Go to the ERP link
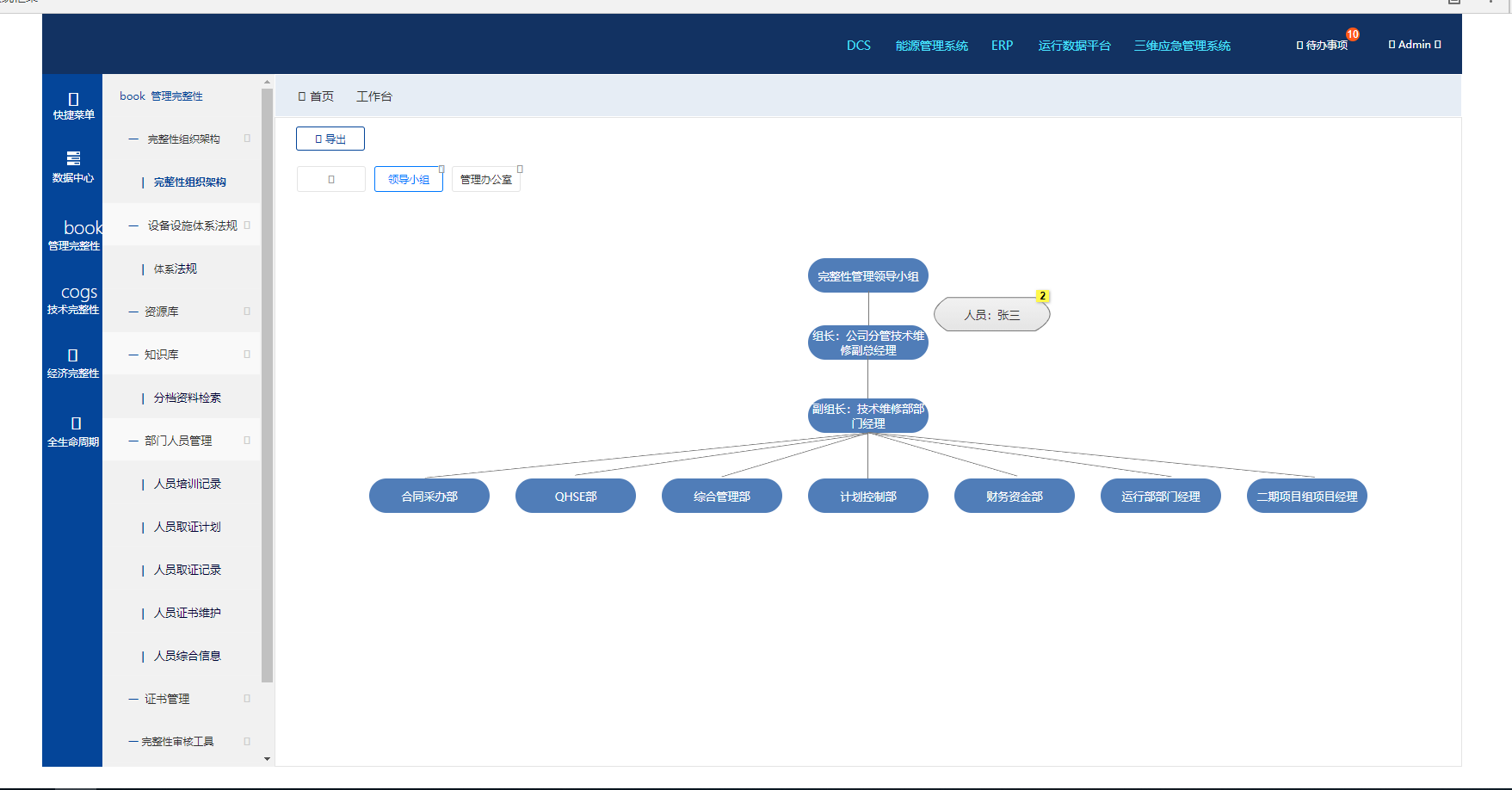This screenshot has height=790, width=1512. pos(1002,46)
